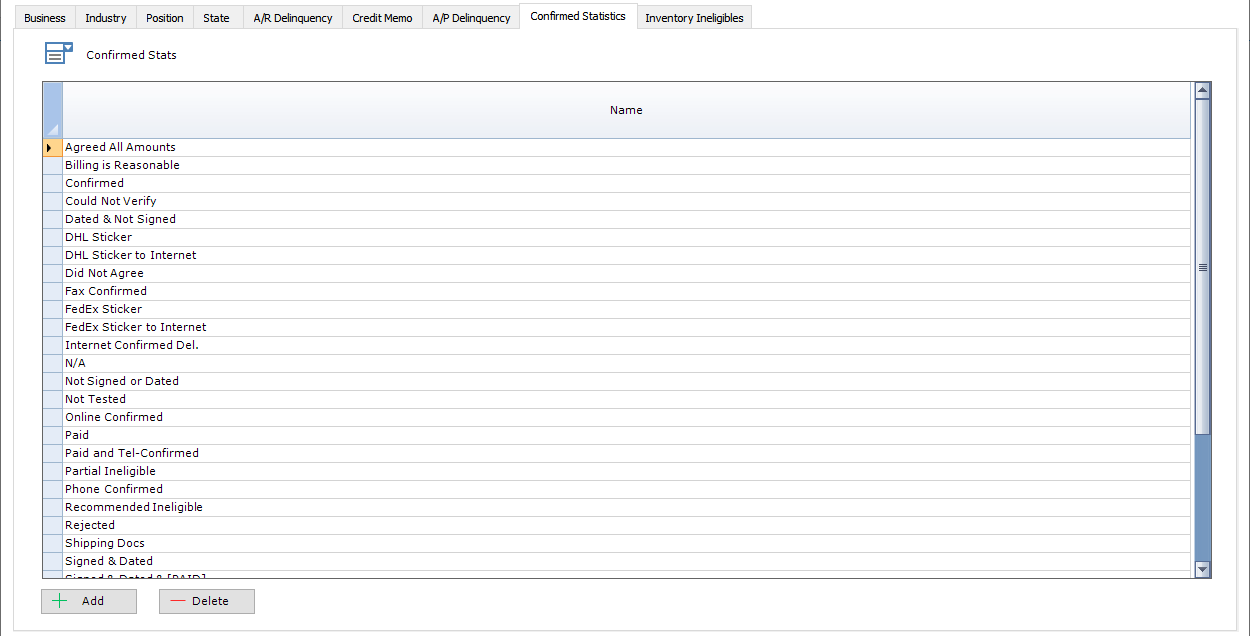Switch to the Business tab
Viewport: 1250px width, 636px height.
pos(44,17)
